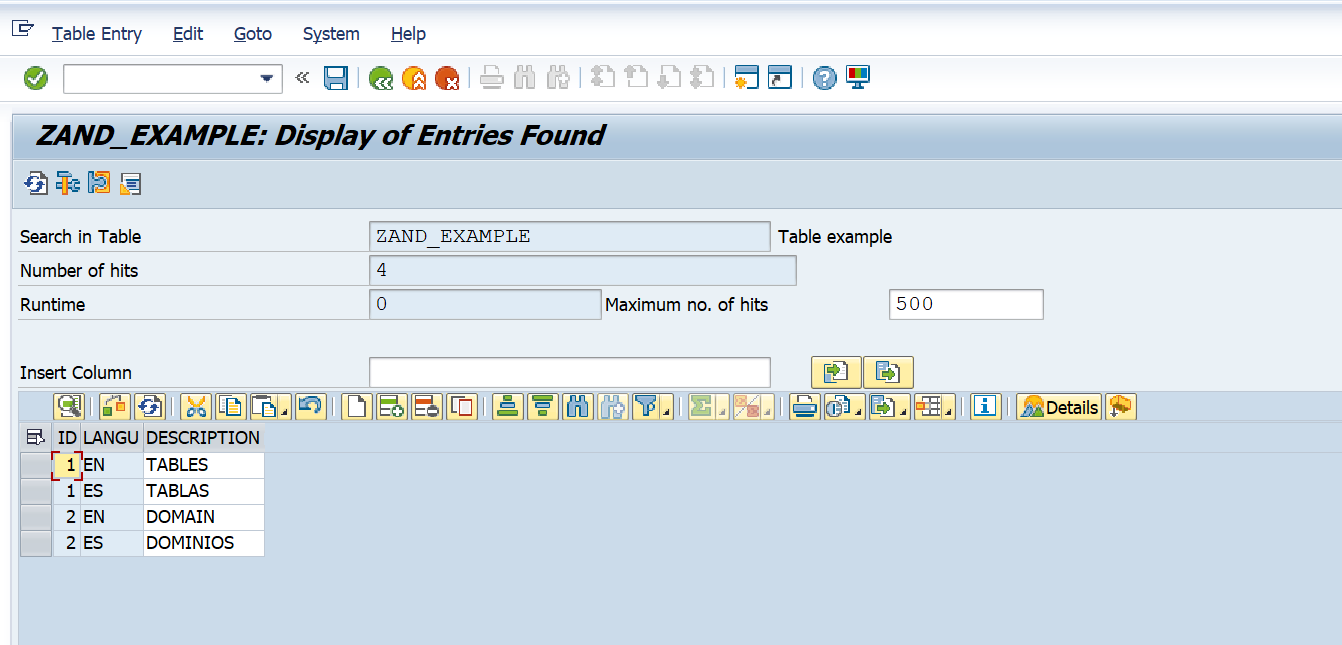Click the select-all icon in grid header

tap(35, 437)
